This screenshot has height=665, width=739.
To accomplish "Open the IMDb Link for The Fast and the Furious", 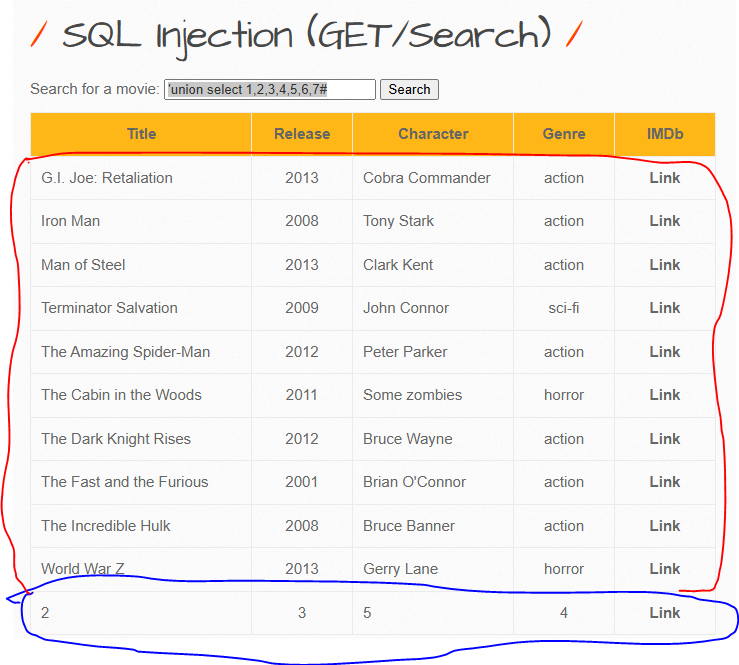I will 665,482.
